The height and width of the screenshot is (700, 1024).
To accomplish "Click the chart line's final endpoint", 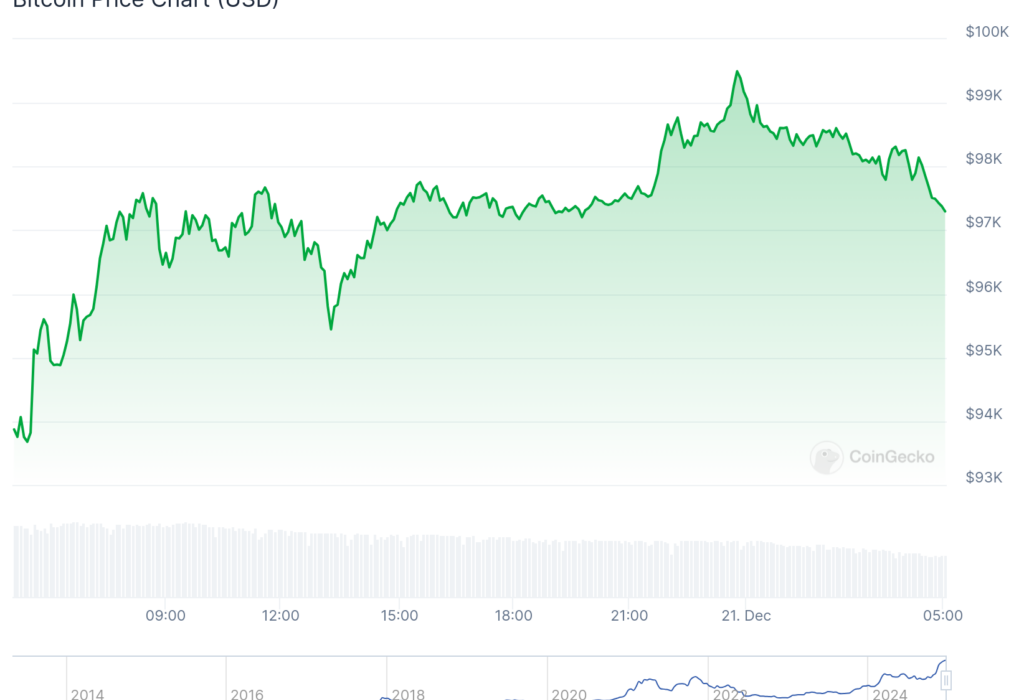I will [945, 211].
